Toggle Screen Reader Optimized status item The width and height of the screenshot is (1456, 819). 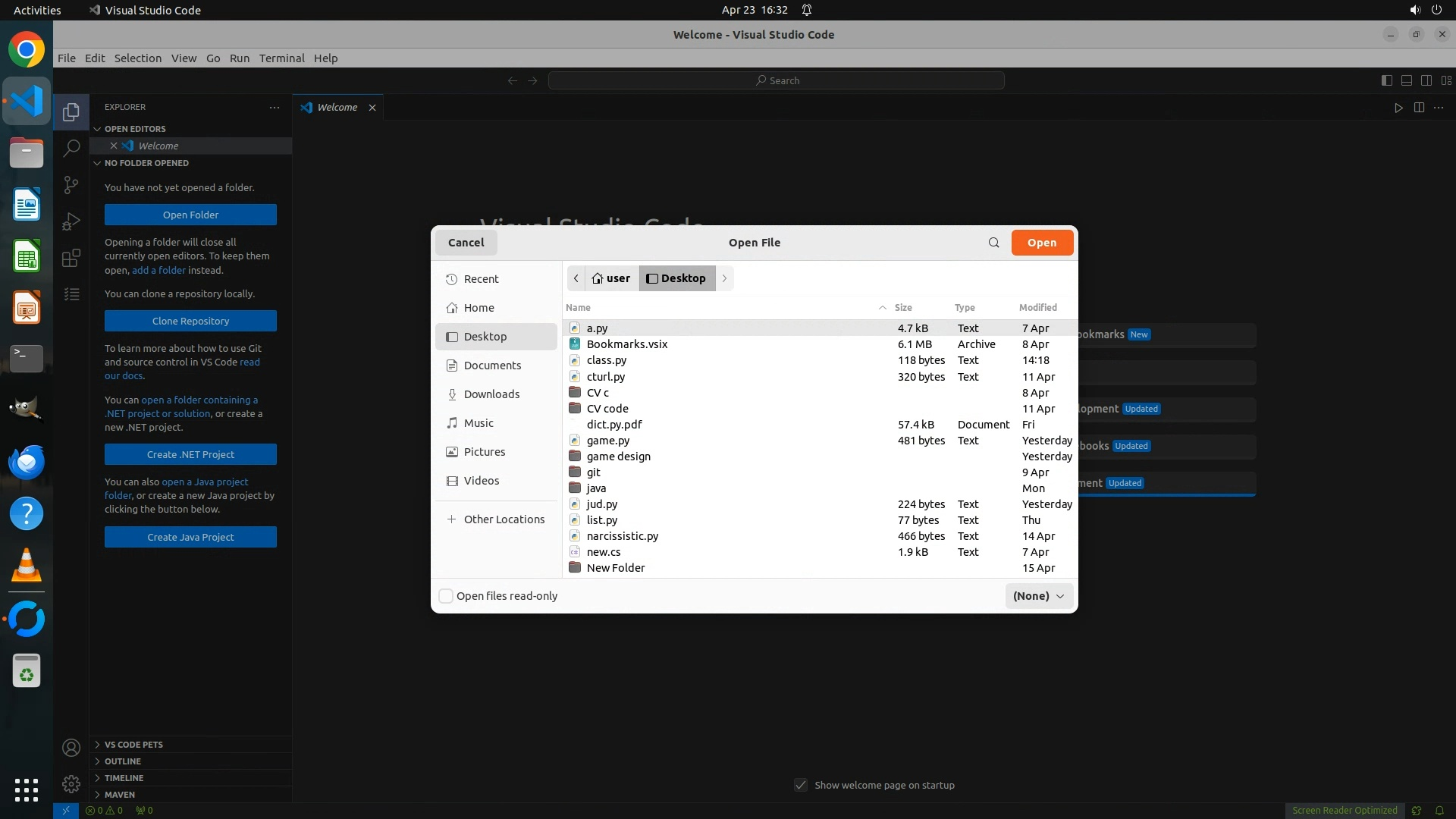[x=1344, y=810]
